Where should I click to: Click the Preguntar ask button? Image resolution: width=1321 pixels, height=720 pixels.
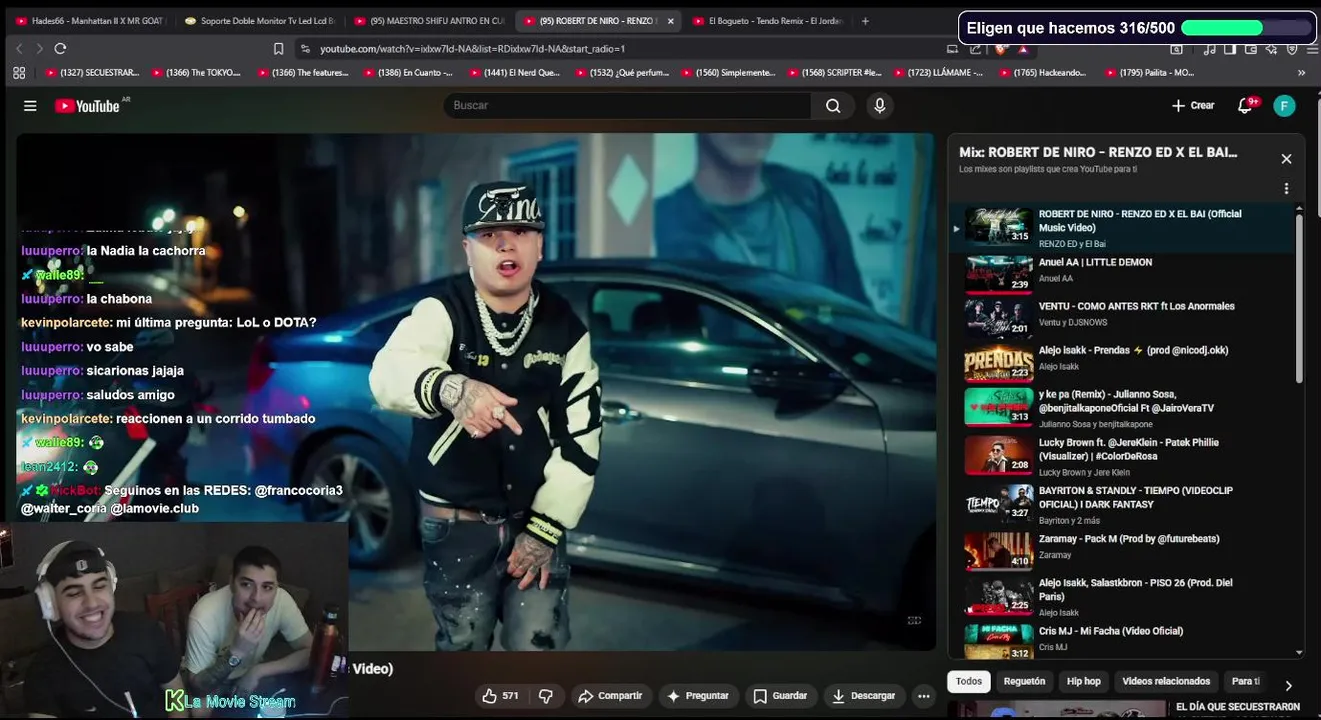(x=698, y=696)
